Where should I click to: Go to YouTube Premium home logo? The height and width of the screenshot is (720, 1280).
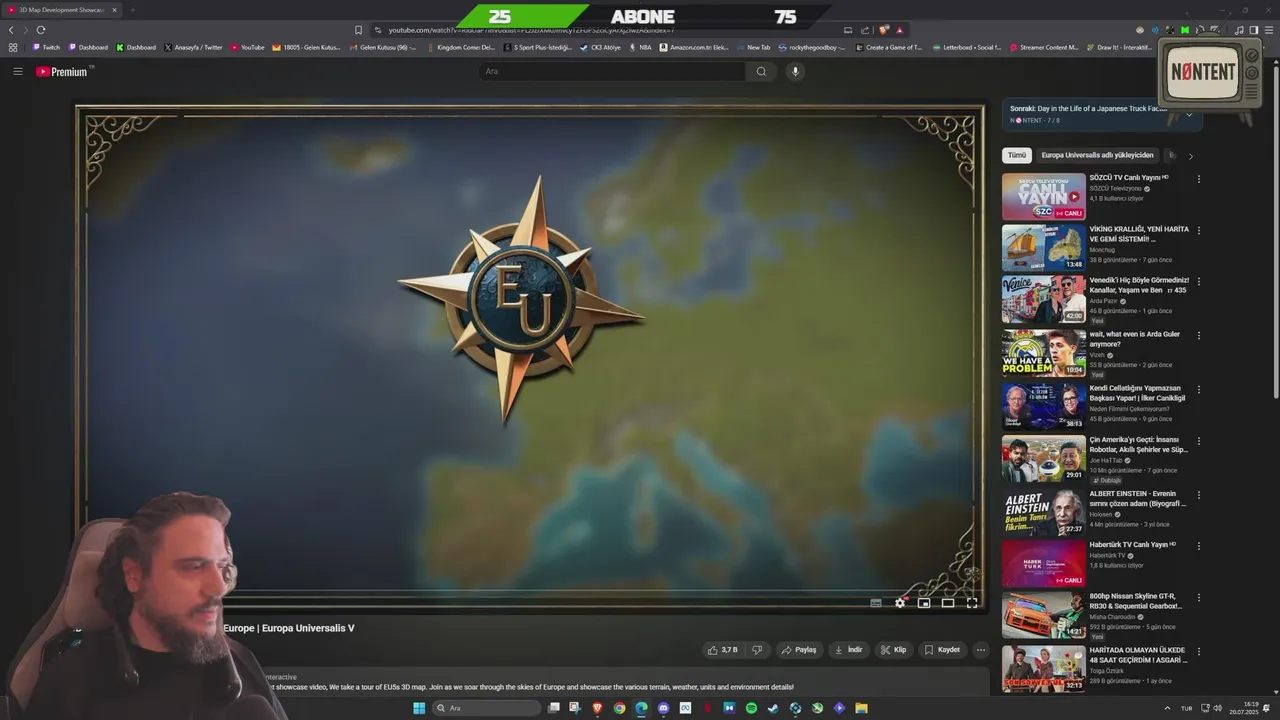pyautogui.click(x=64, y=72)
